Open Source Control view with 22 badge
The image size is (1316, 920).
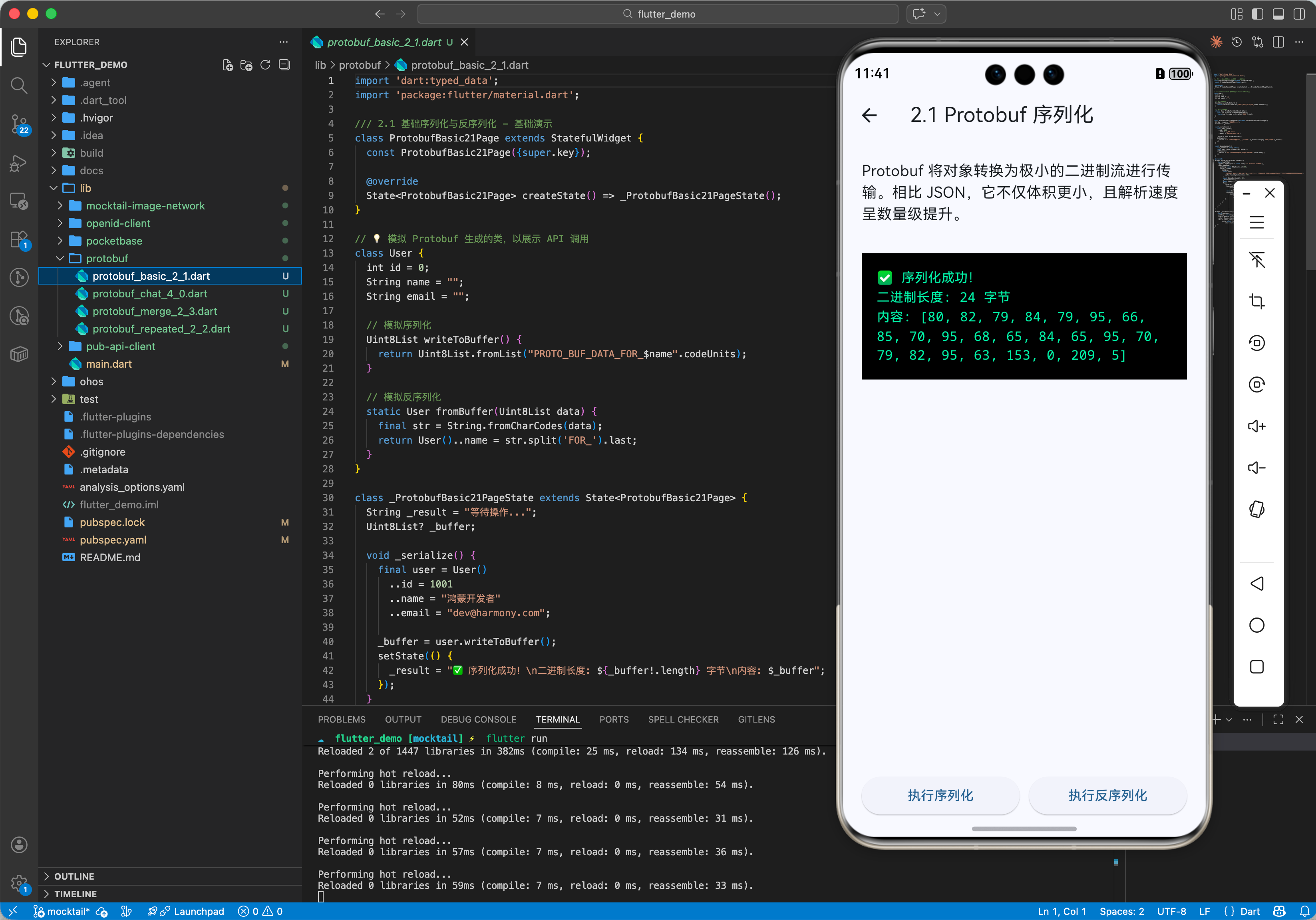click(19, 123)
